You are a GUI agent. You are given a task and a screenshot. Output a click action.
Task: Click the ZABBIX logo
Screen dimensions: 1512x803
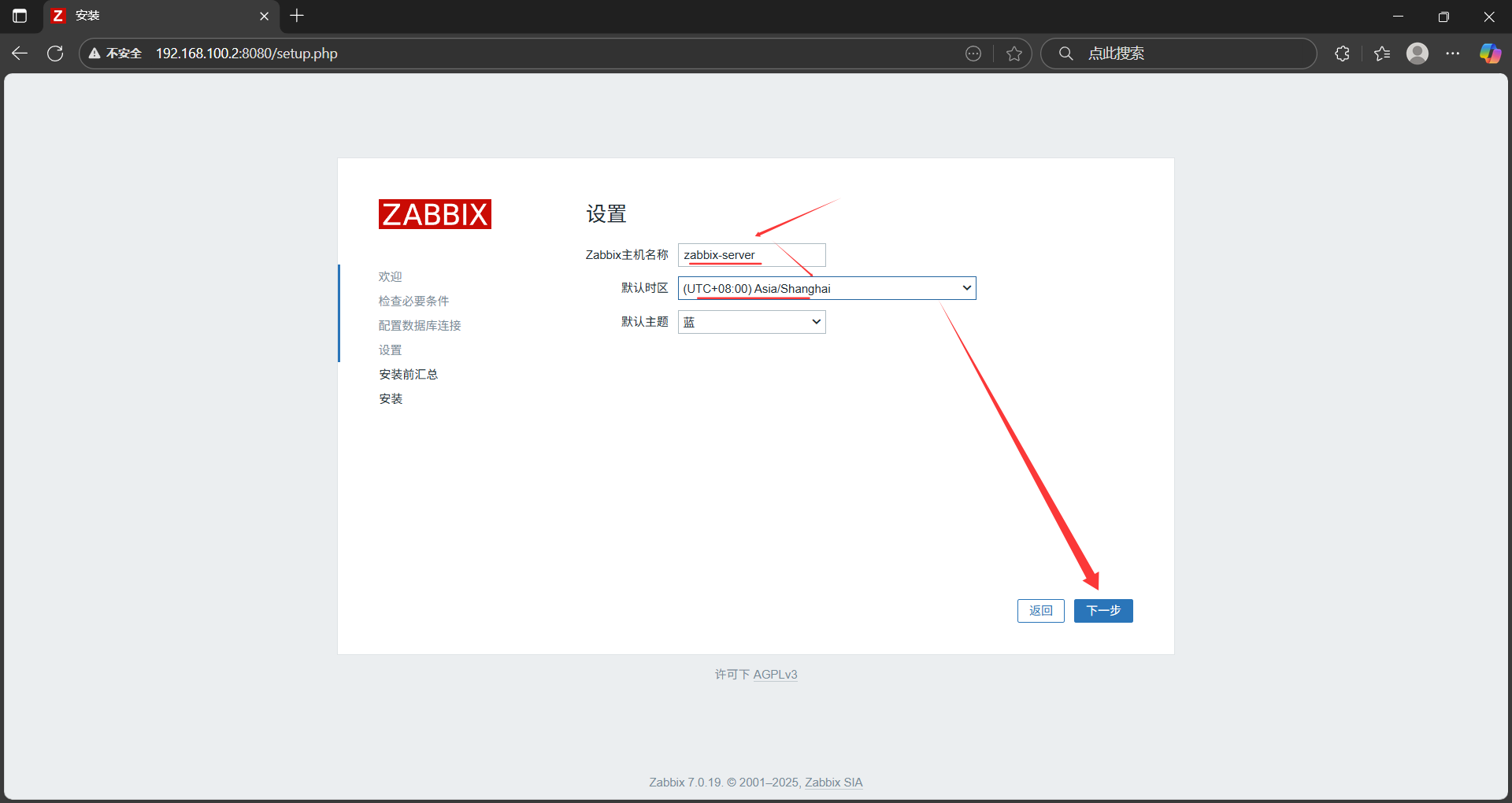(x=435, y=214)
